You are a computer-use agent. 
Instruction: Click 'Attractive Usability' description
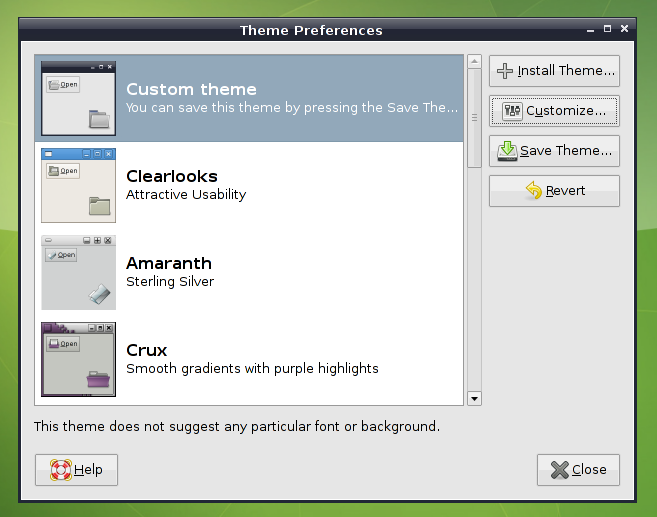(186, 194)
